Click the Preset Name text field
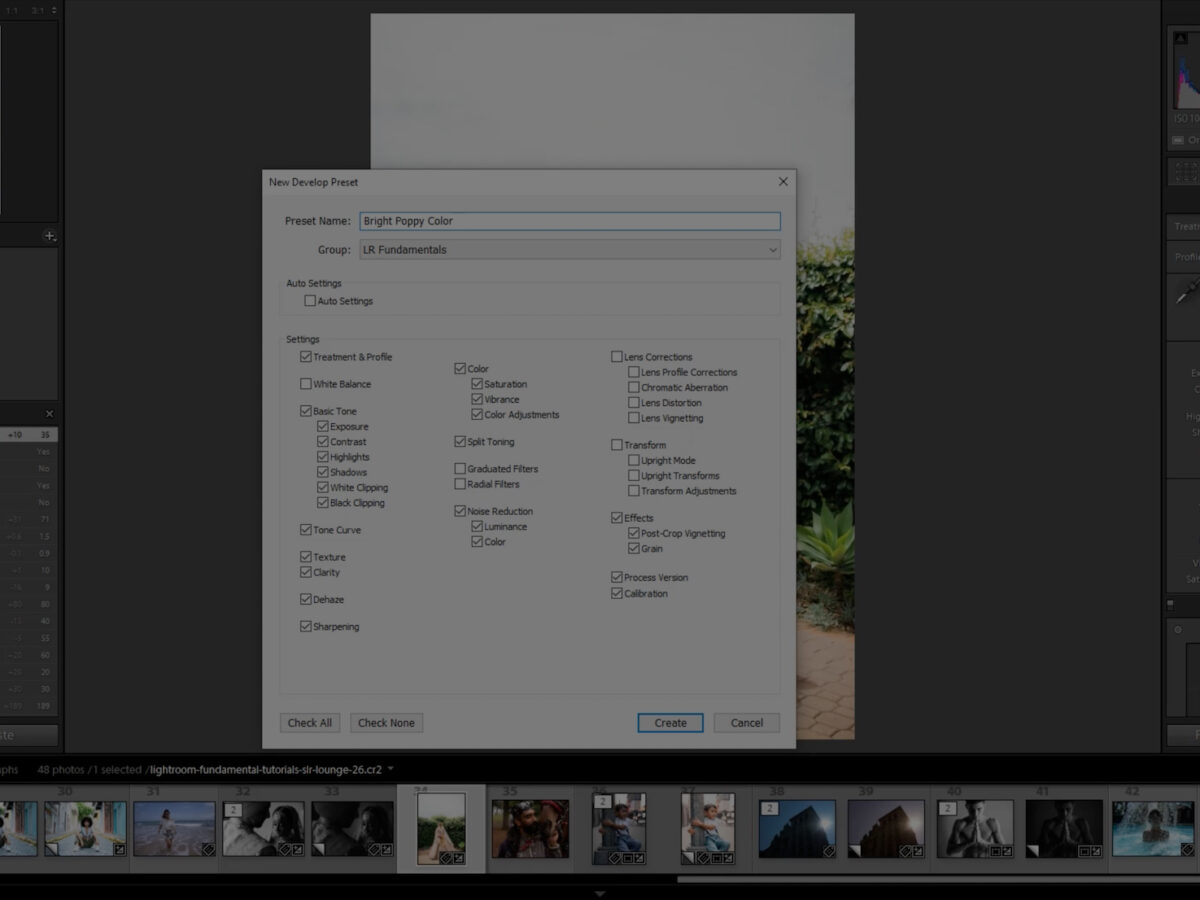The width and height of the screenshot is (1200, 900). (570, 221)
